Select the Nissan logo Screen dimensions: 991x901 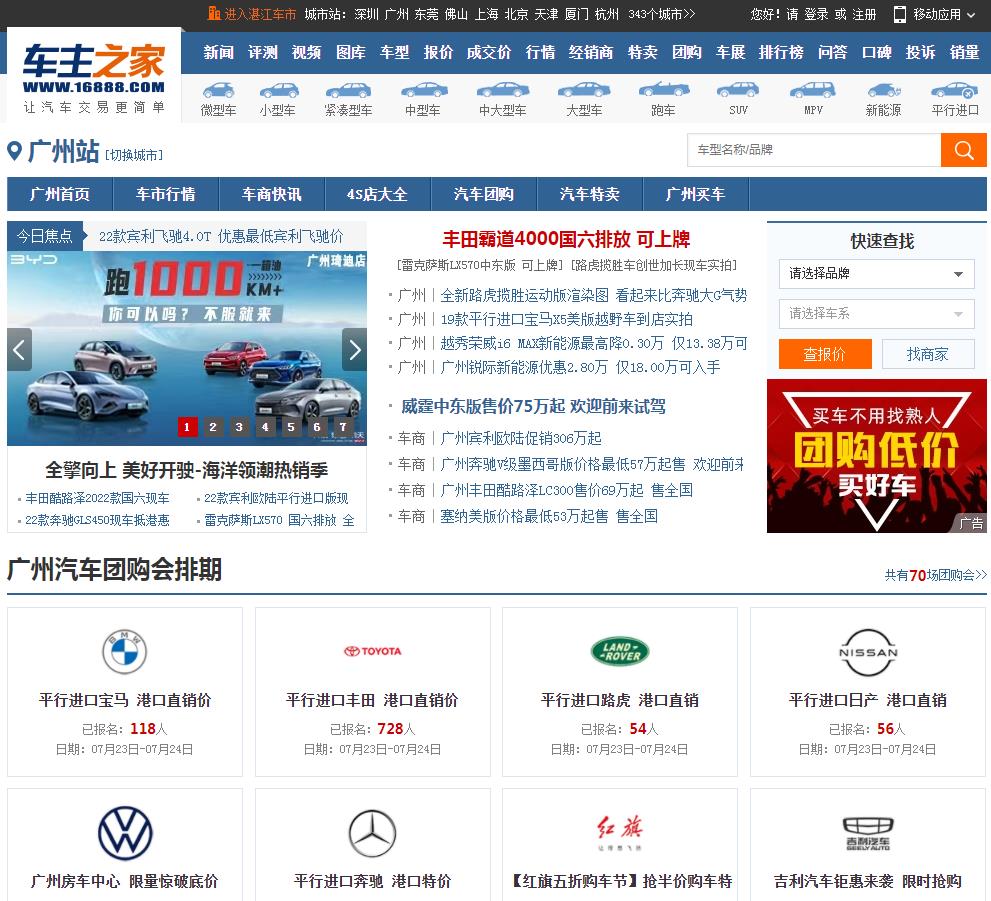(x=868, y=652)
